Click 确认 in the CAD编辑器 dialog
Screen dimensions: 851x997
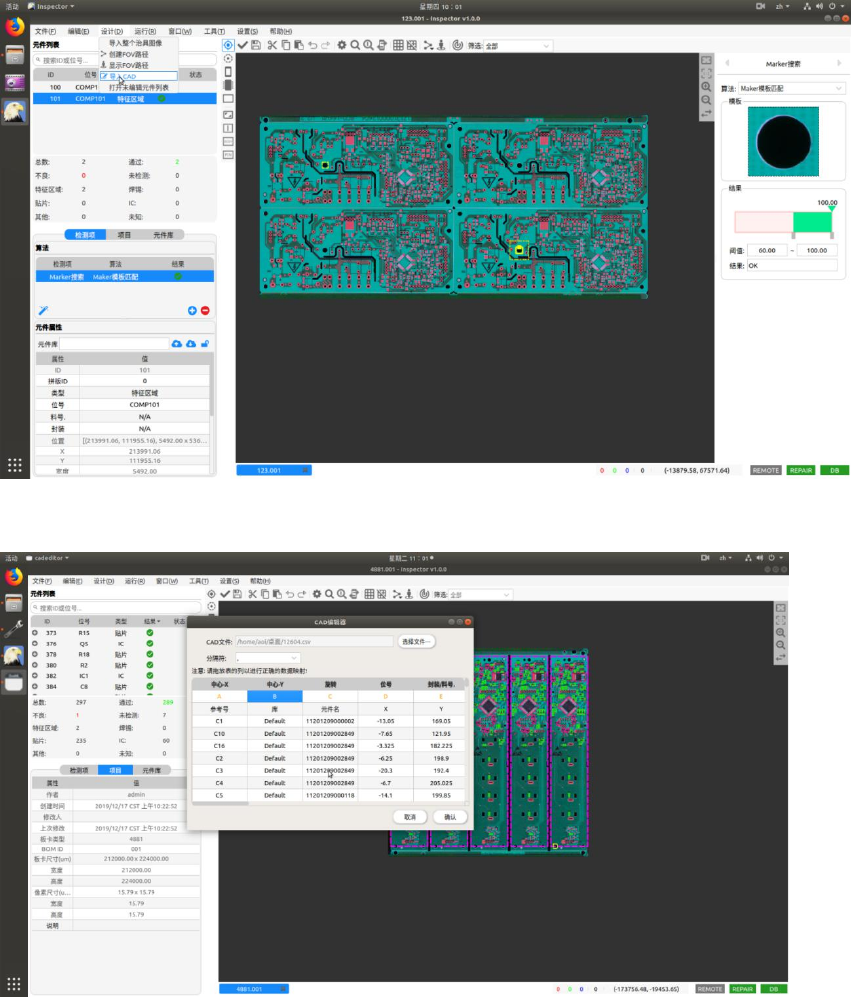[x=450, y=817]
